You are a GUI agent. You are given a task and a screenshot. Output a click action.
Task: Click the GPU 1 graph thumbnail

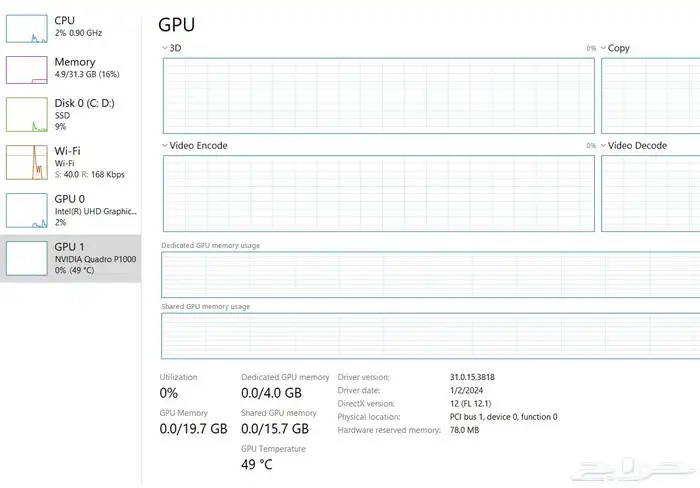pos(27,257)
